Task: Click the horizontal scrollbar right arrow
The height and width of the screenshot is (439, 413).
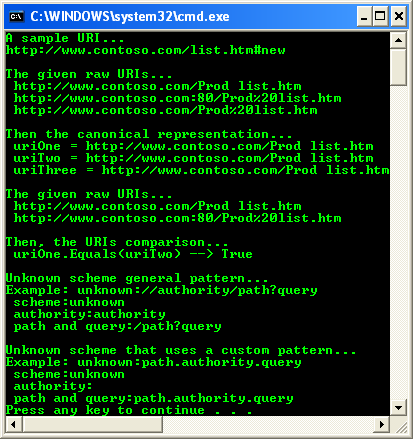Action: 382,424
